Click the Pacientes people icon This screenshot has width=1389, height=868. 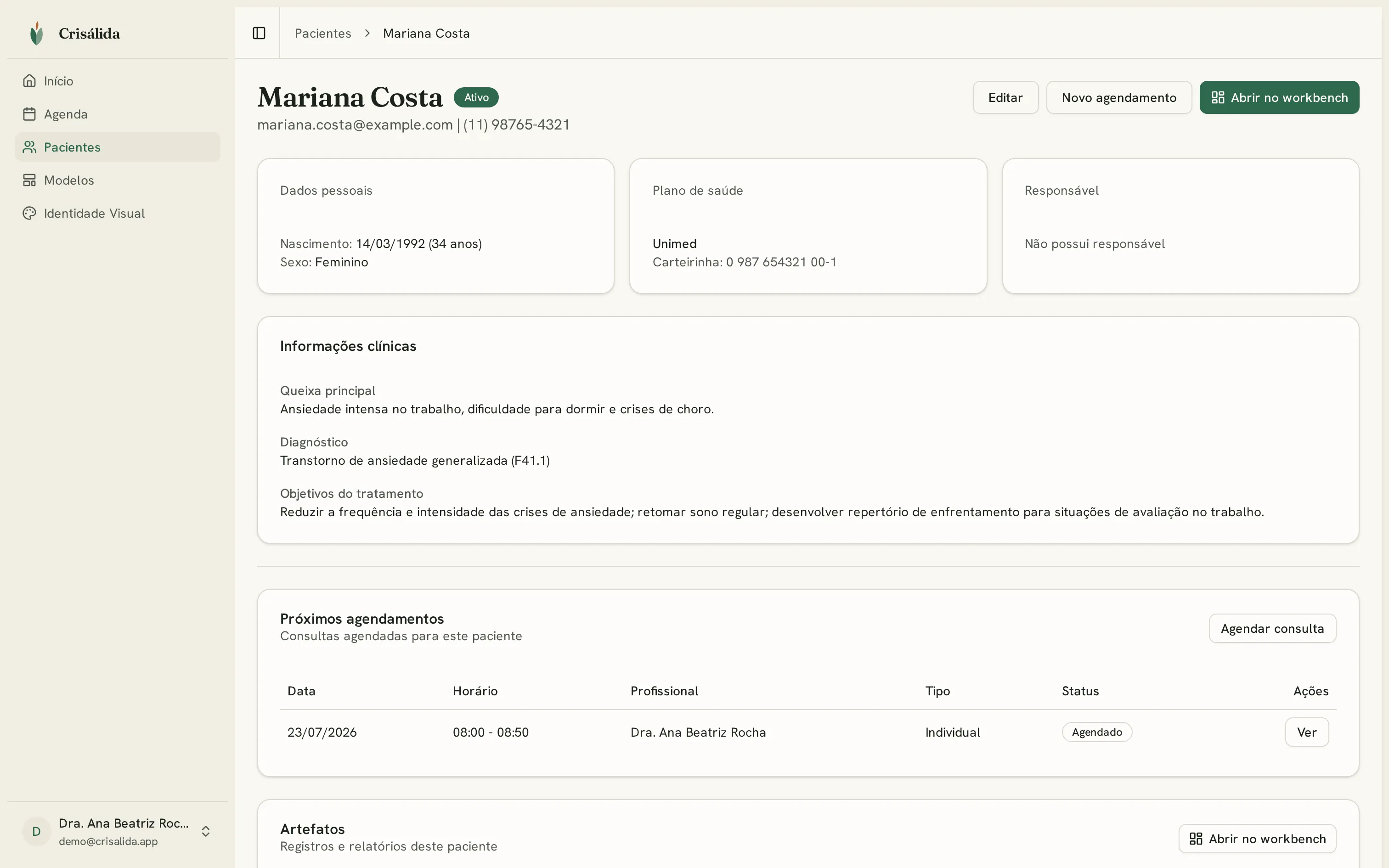(29, 147)
